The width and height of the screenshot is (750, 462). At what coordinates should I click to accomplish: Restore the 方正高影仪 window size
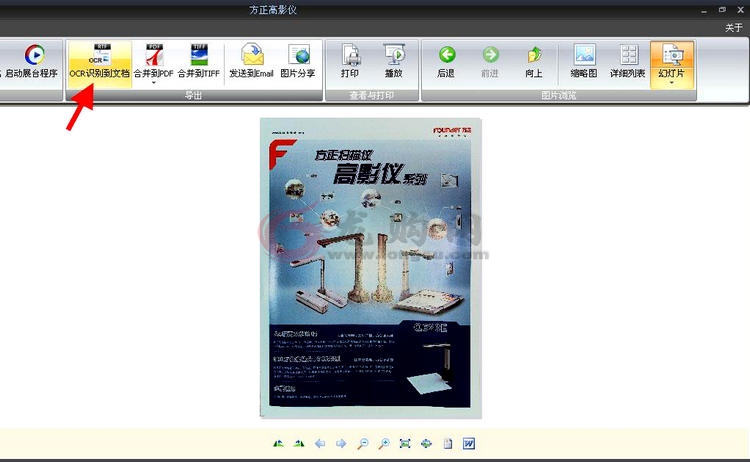coord(722,10)
